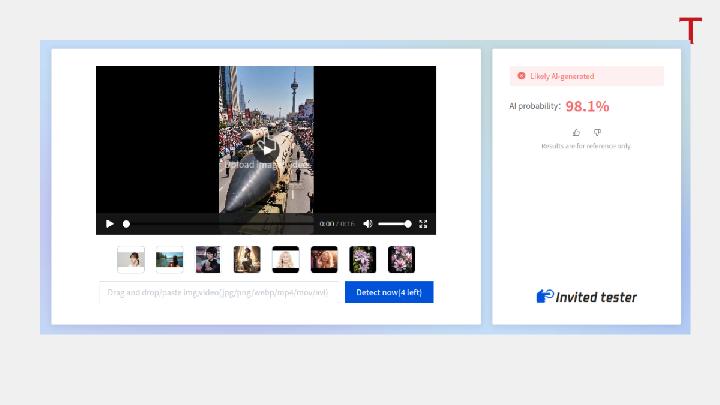Image resolution: width=720 pixels, height=405 pixels.
Task: Select the sample thumbnail of dark-haired person in black
Action: pos(208,259)
